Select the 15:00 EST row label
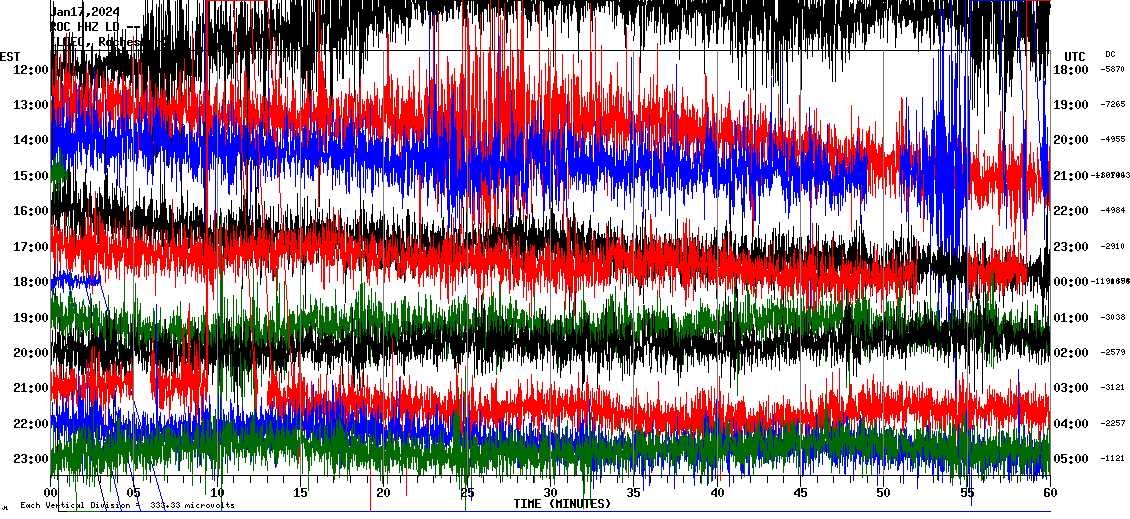This screenshot has height=519, width=1130. click(33, 176)
